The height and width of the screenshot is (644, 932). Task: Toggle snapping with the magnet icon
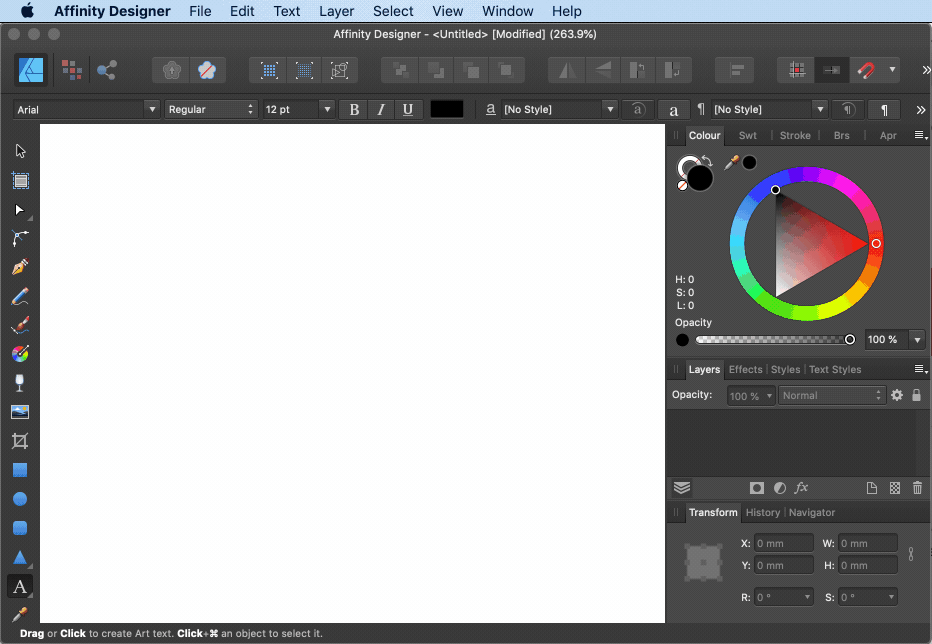point(866,70)
